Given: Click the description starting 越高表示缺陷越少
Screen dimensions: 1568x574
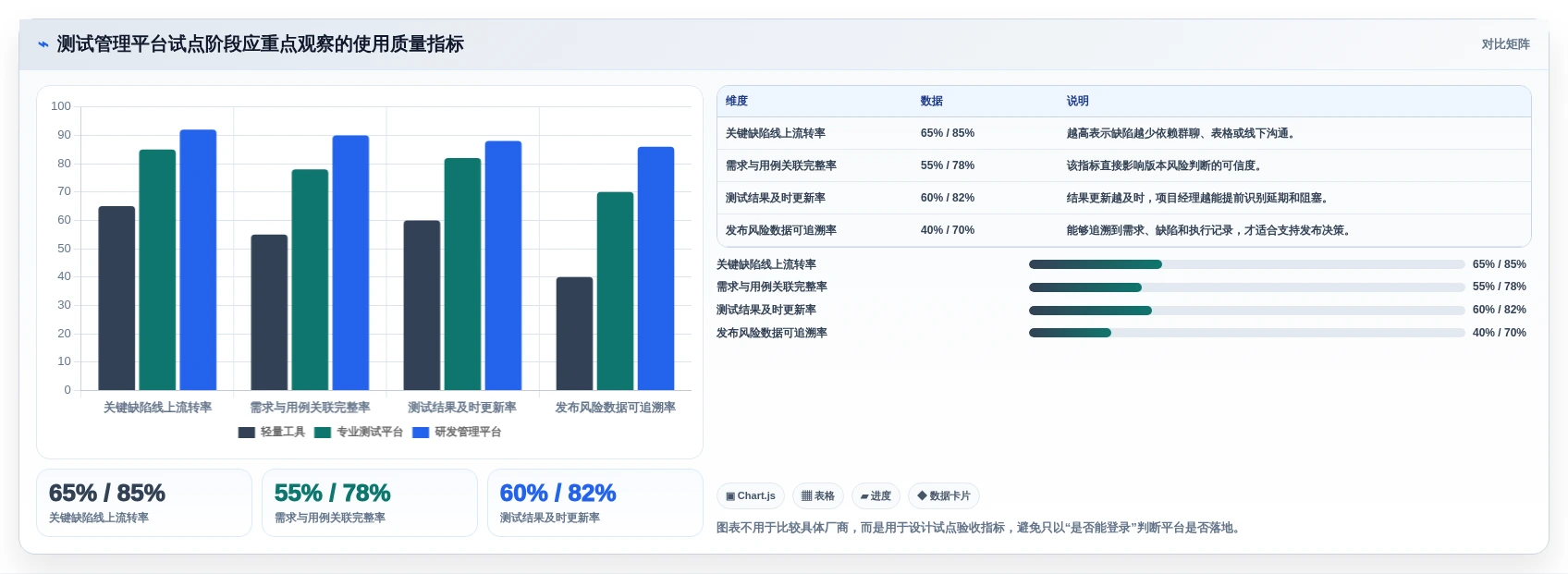Looking at the screenshot, I should 1182,133.
